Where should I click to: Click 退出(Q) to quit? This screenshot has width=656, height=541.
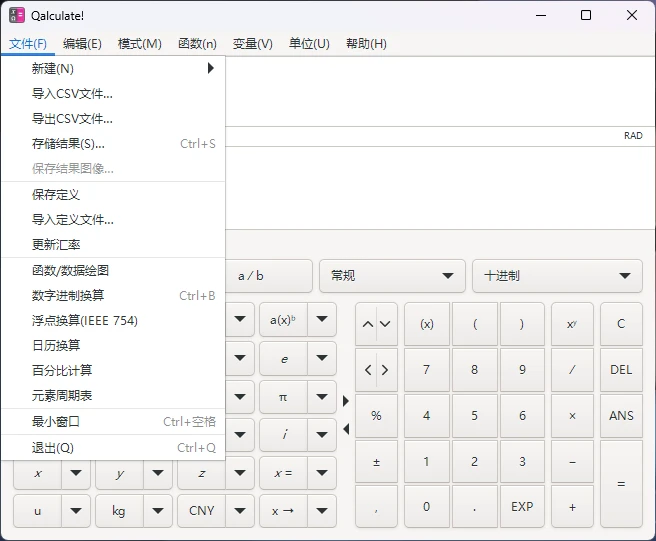tap(113, 448)
